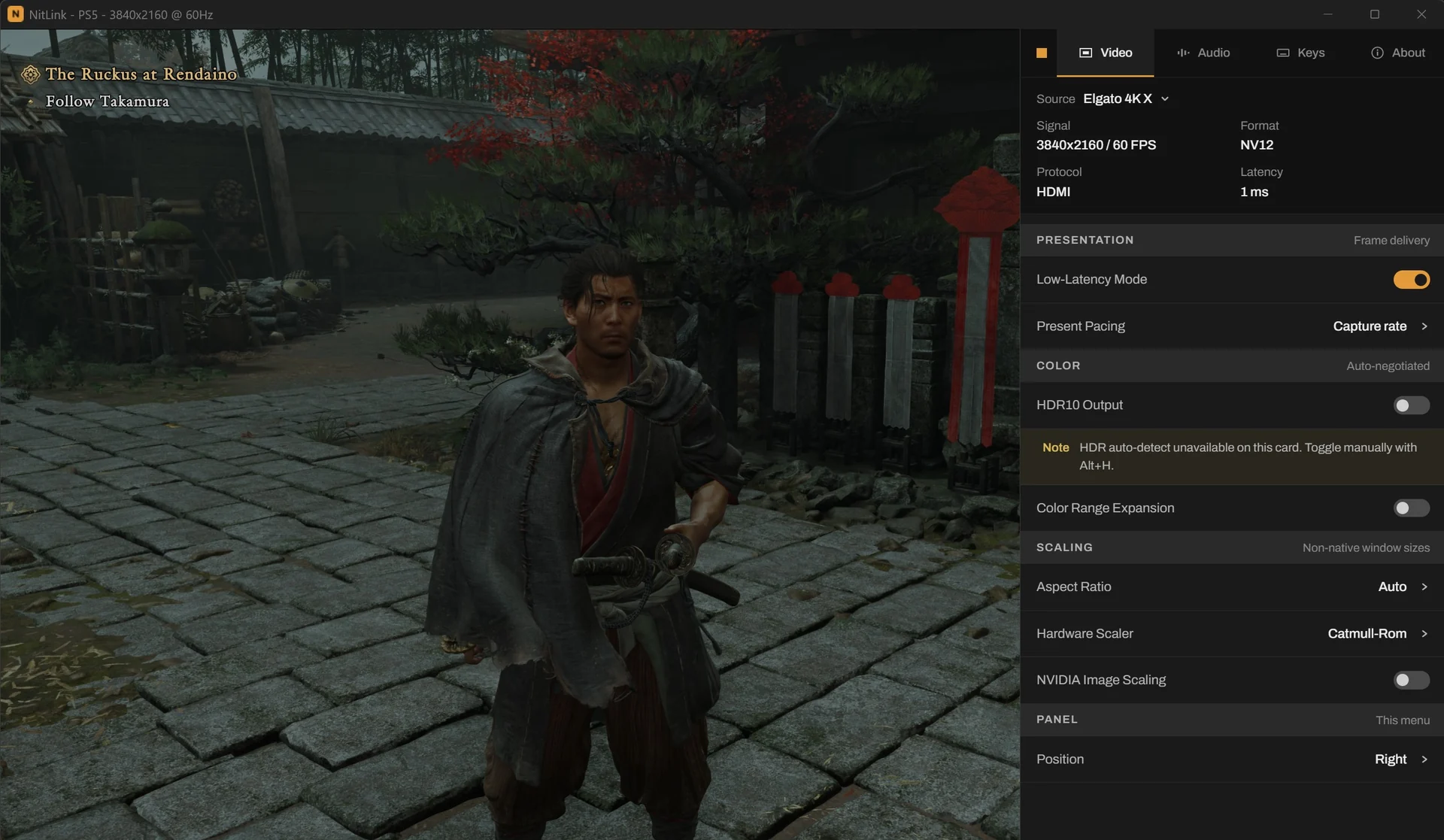Click the Auto aspect ratio value
The height and width of the screenshot is (840, 1444).
click(x=1391, y=587)
